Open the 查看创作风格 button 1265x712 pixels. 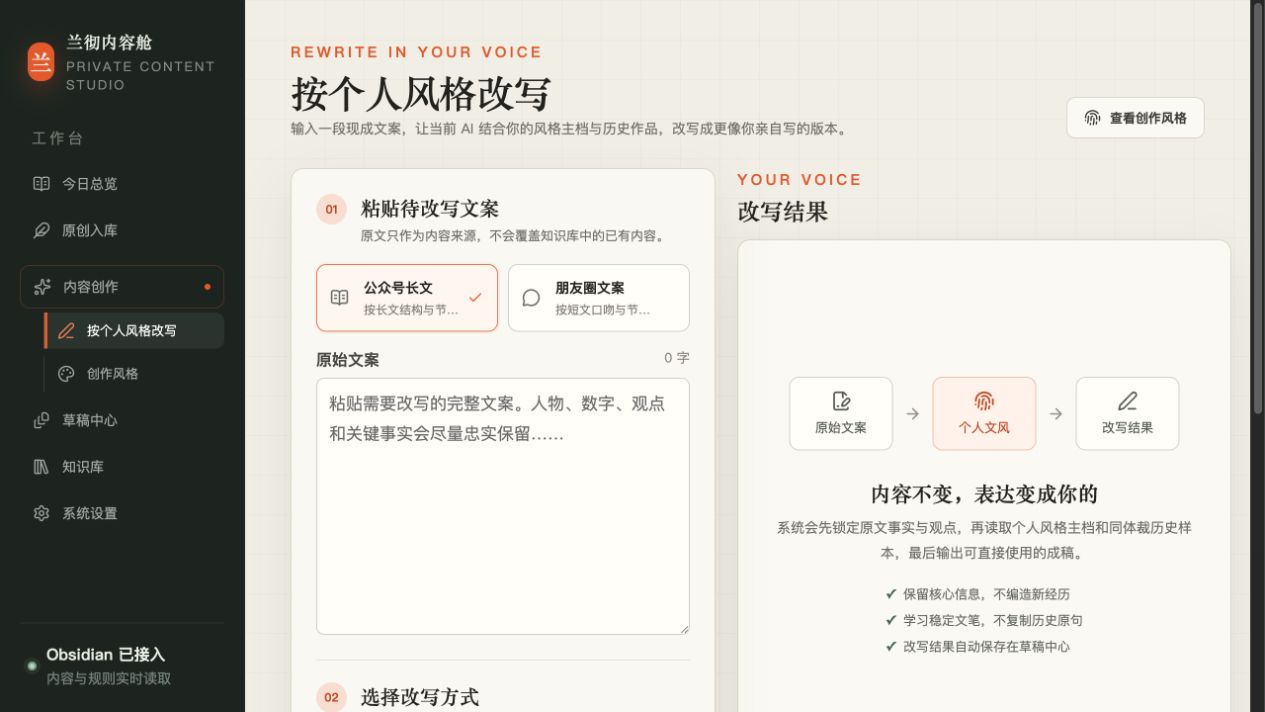[1135, 118]
